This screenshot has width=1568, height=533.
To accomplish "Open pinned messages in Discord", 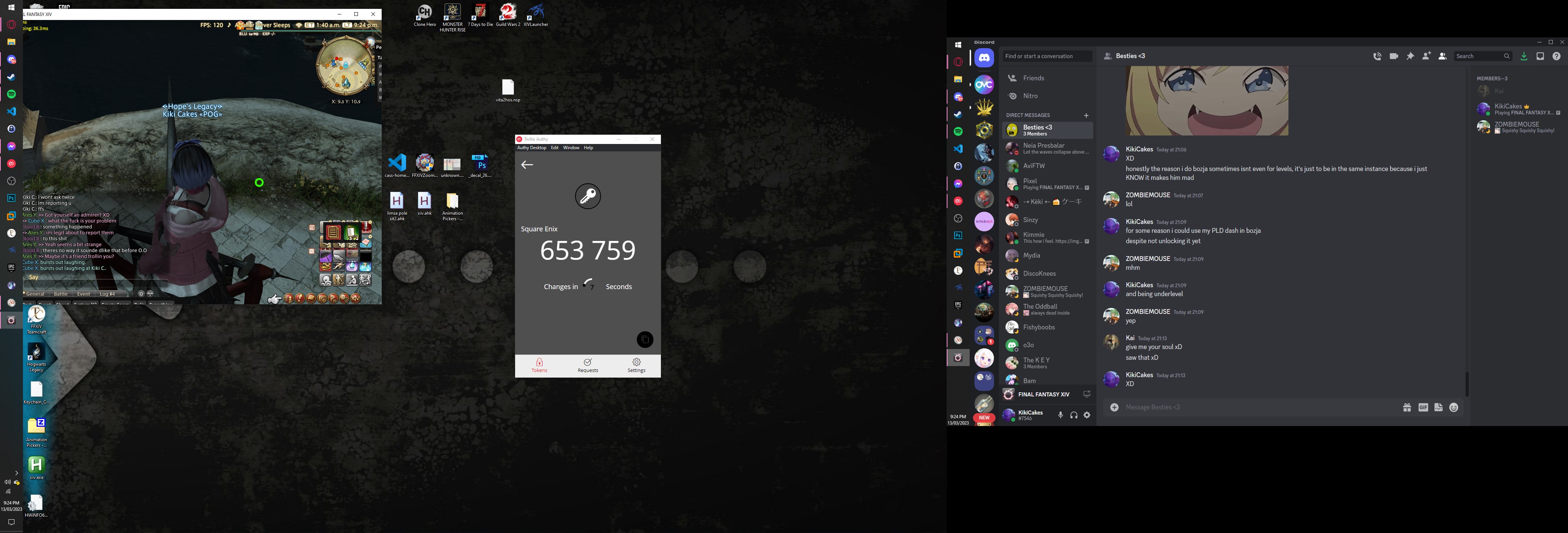I will [x=1410, y=56].
